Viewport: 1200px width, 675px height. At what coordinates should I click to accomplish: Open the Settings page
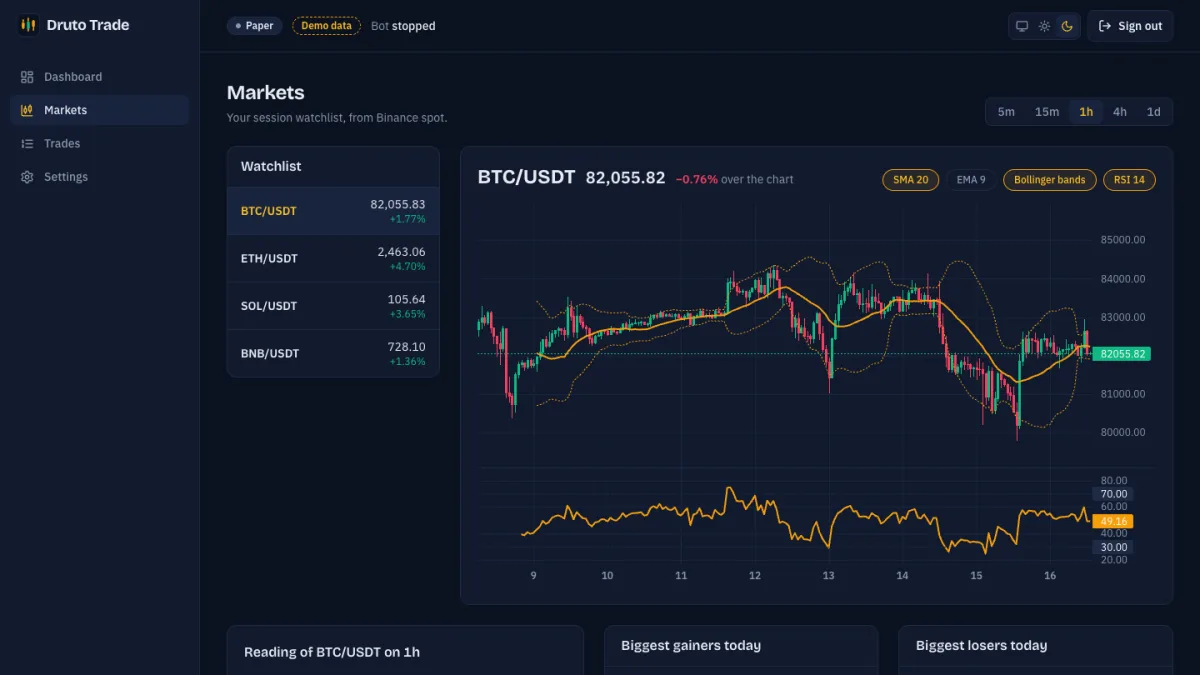point(100,177)
